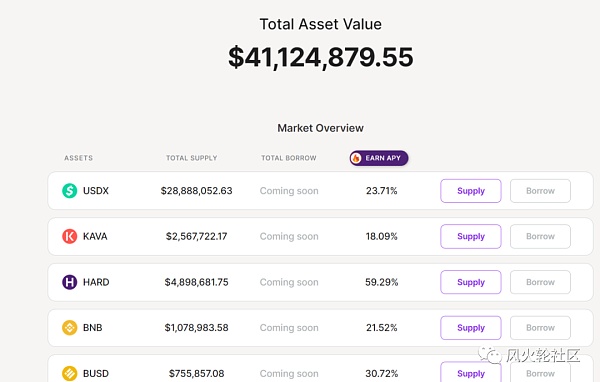Click the BNB yellow coin icon
This screenshot has height=382, width=600.
tap(70, 328)
